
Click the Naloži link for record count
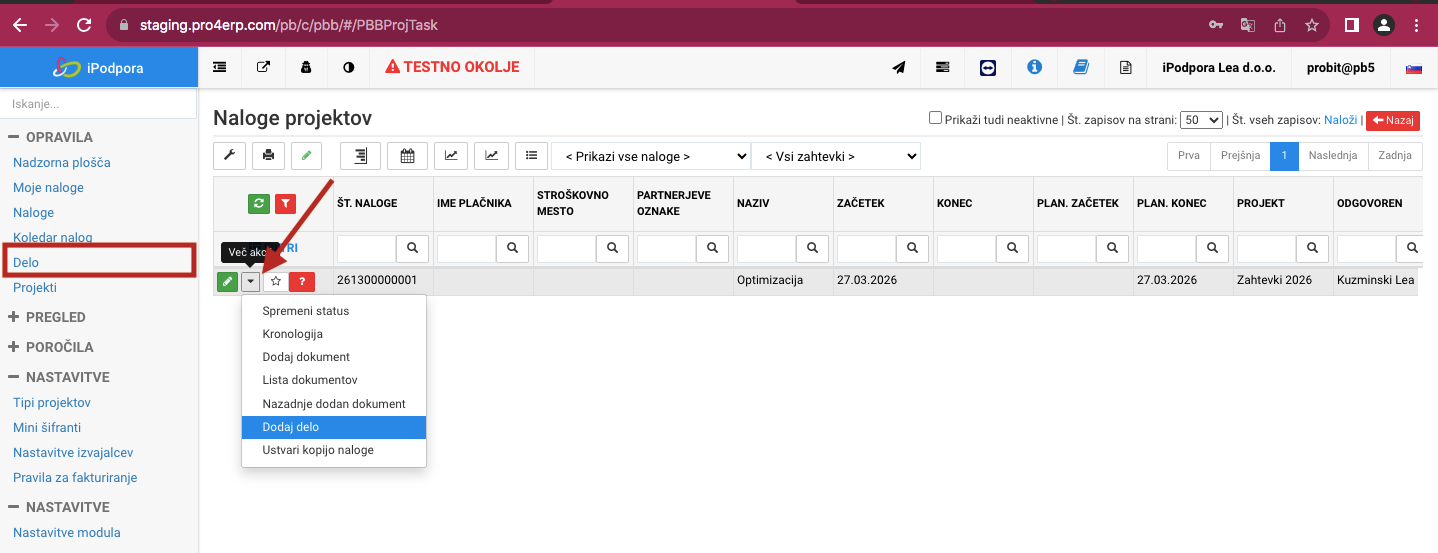point(1341,120)
